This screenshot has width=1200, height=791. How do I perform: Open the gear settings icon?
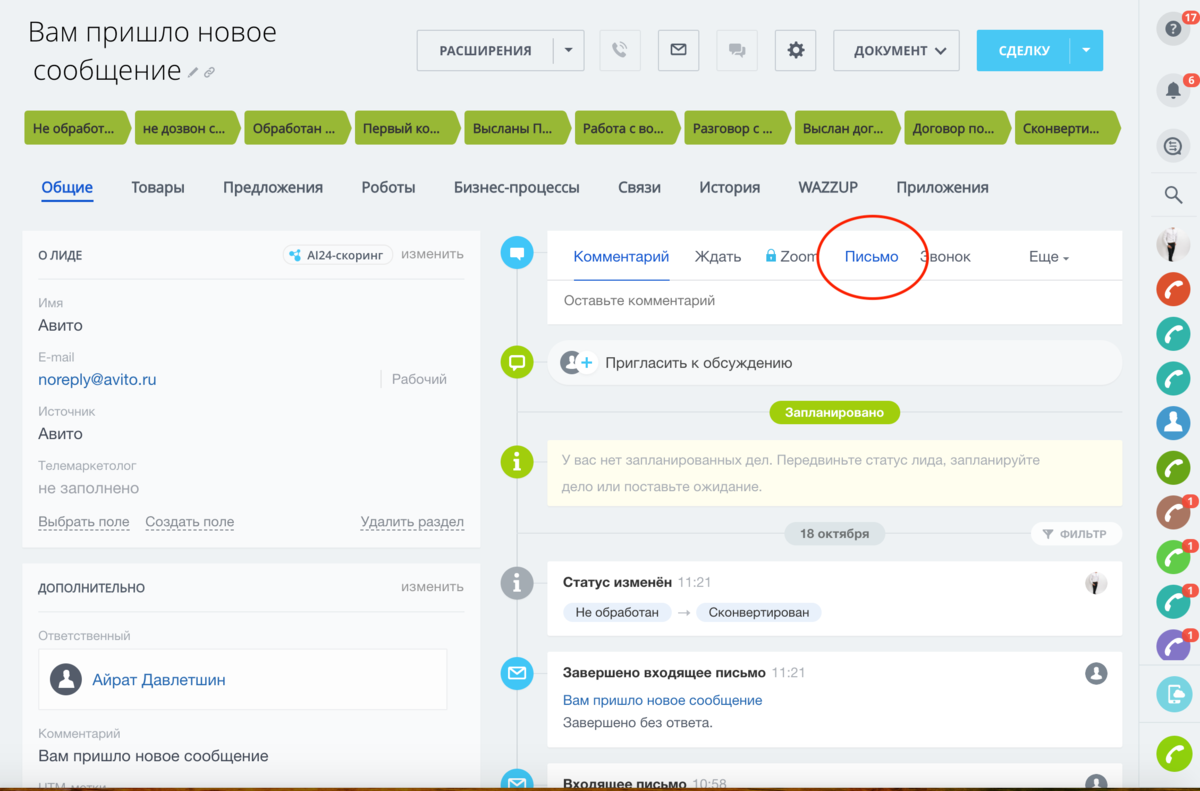(796, 50)
